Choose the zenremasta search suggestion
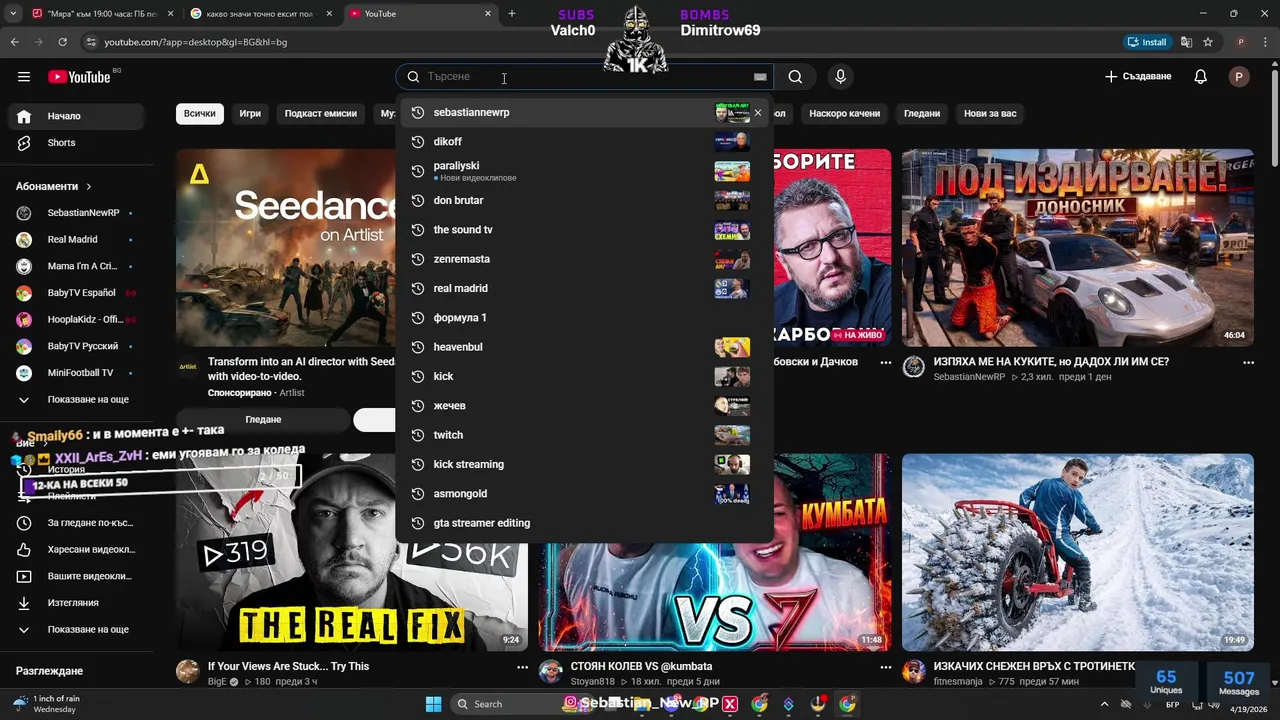This screenshot has height=720, width=1280. pos(585,259)
